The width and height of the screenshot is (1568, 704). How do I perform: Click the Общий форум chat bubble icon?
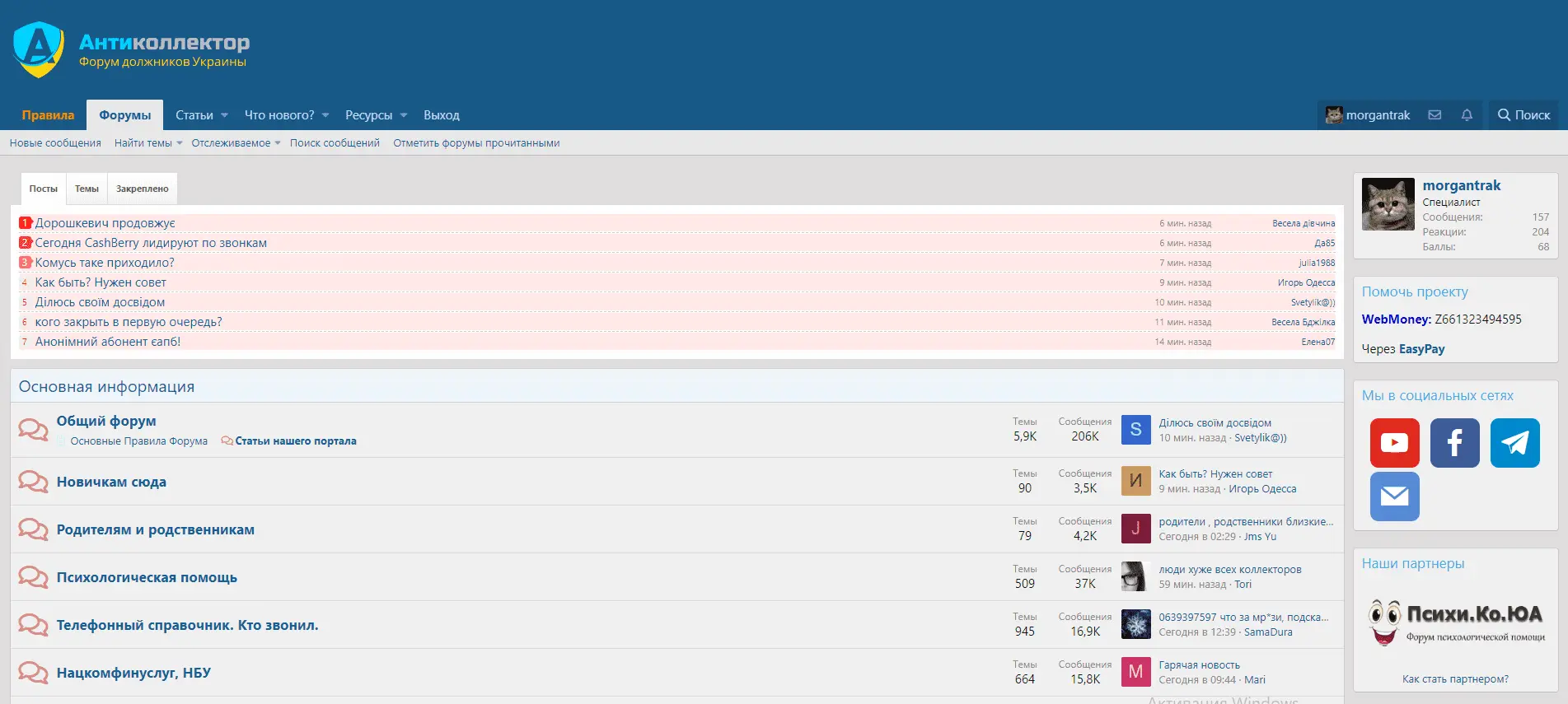(x=33, y=430)
